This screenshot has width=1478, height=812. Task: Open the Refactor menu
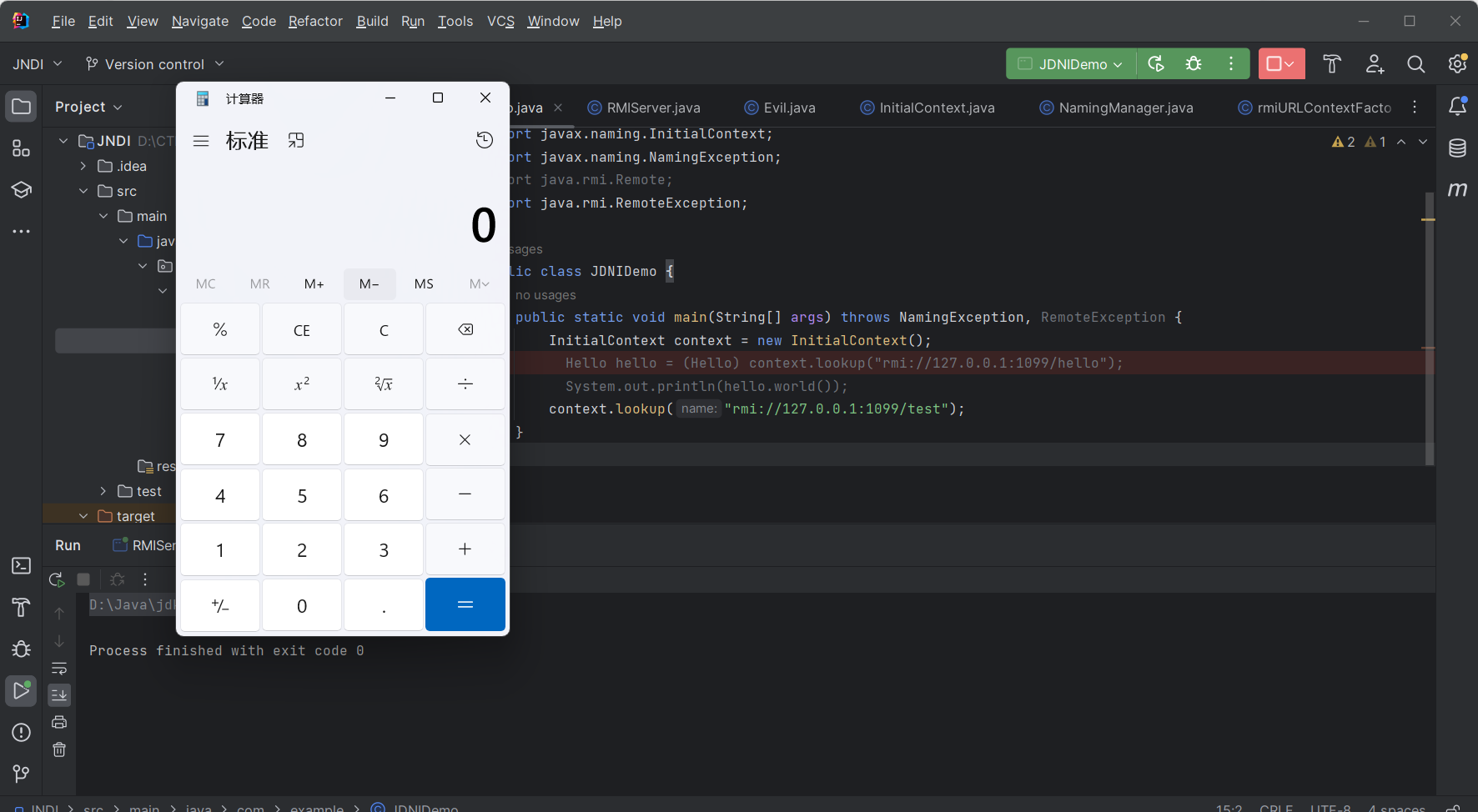[315, 21]
